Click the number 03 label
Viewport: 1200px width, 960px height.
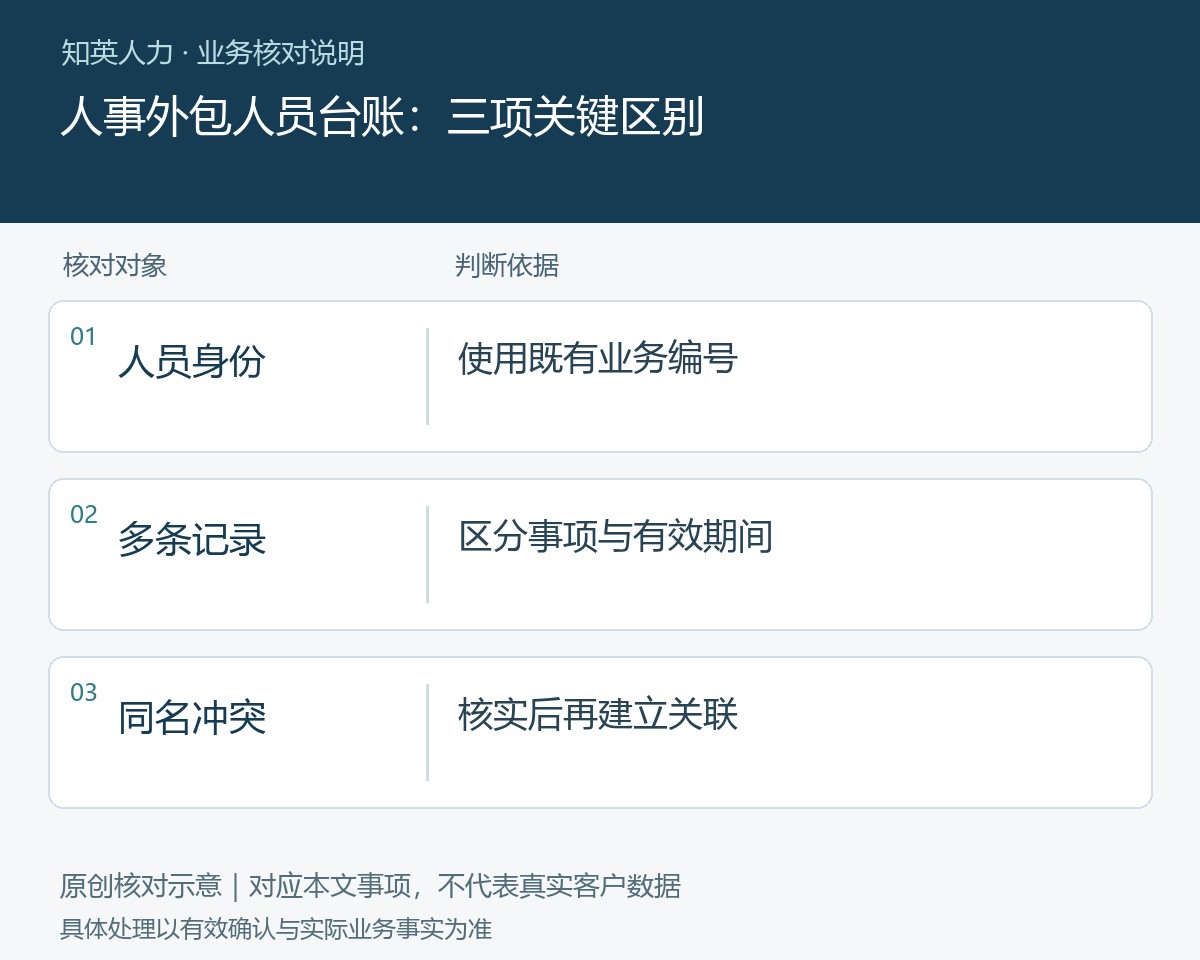(83, 693)
